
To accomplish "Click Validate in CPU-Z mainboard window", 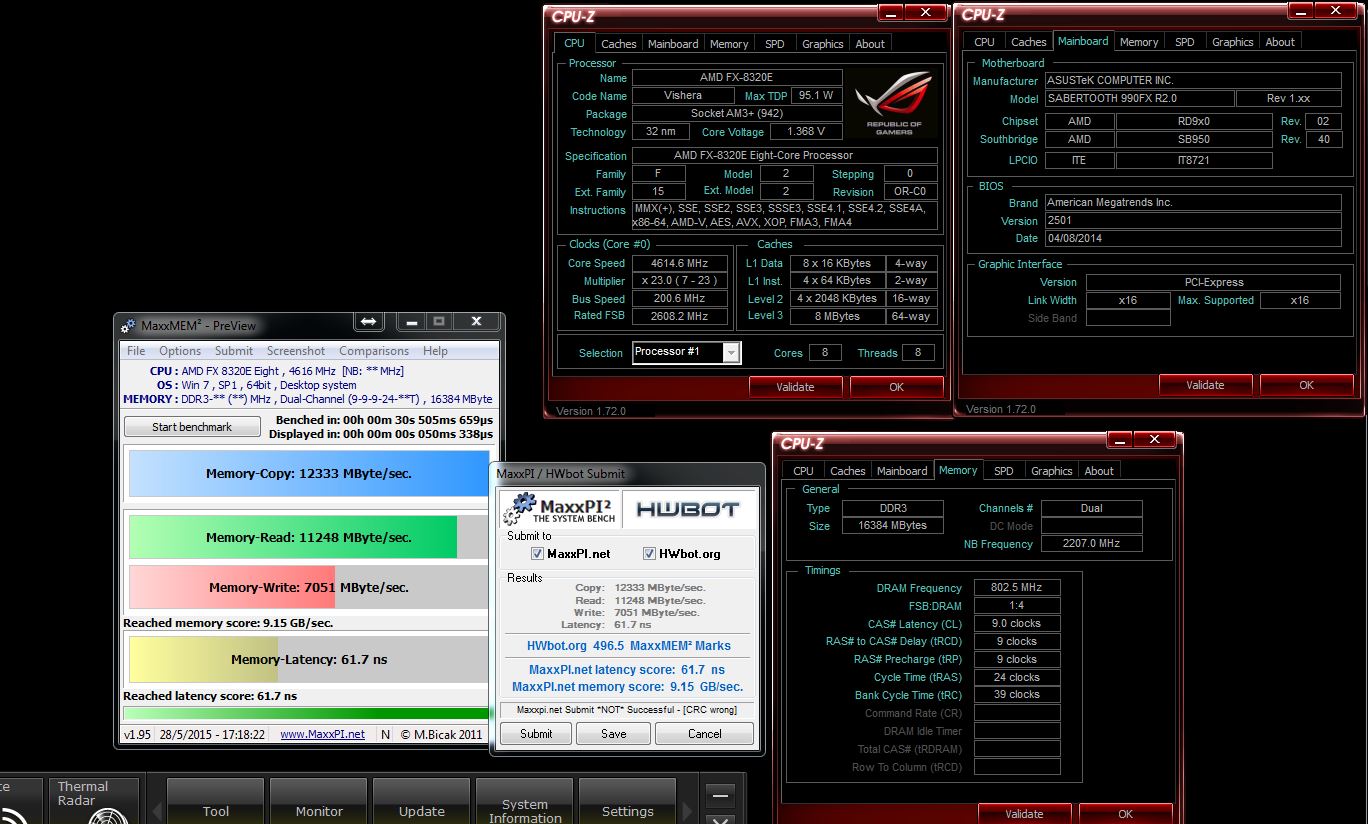I will click(1205, 385).
